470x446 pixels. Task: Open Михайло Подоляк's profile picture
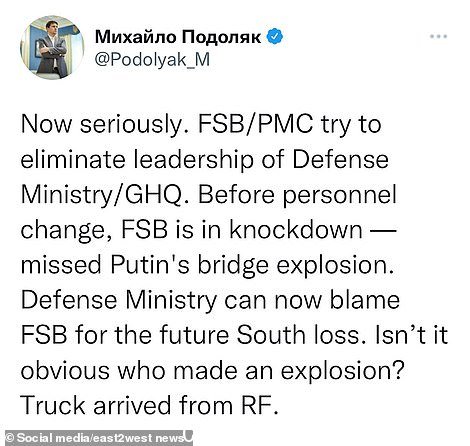click(52, 47)
